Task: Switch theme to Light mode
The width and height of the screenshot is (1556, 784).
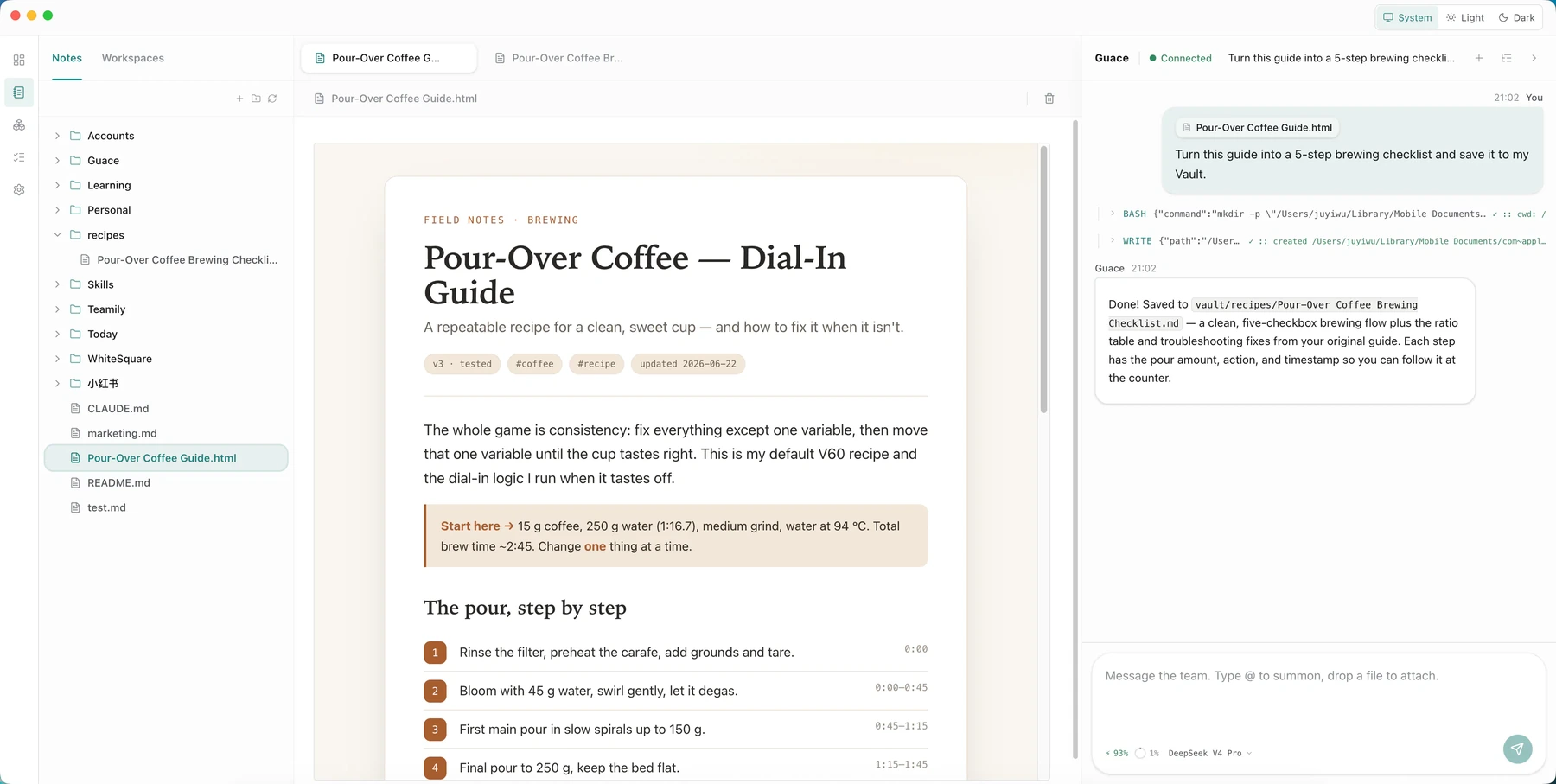Action: coord(1465,17)
